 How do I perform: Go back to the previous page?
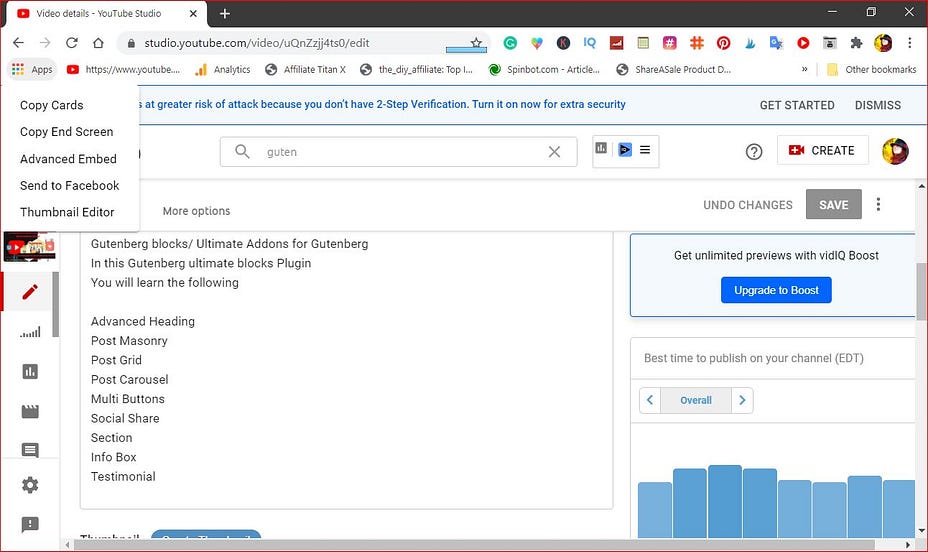click(18, 43)
